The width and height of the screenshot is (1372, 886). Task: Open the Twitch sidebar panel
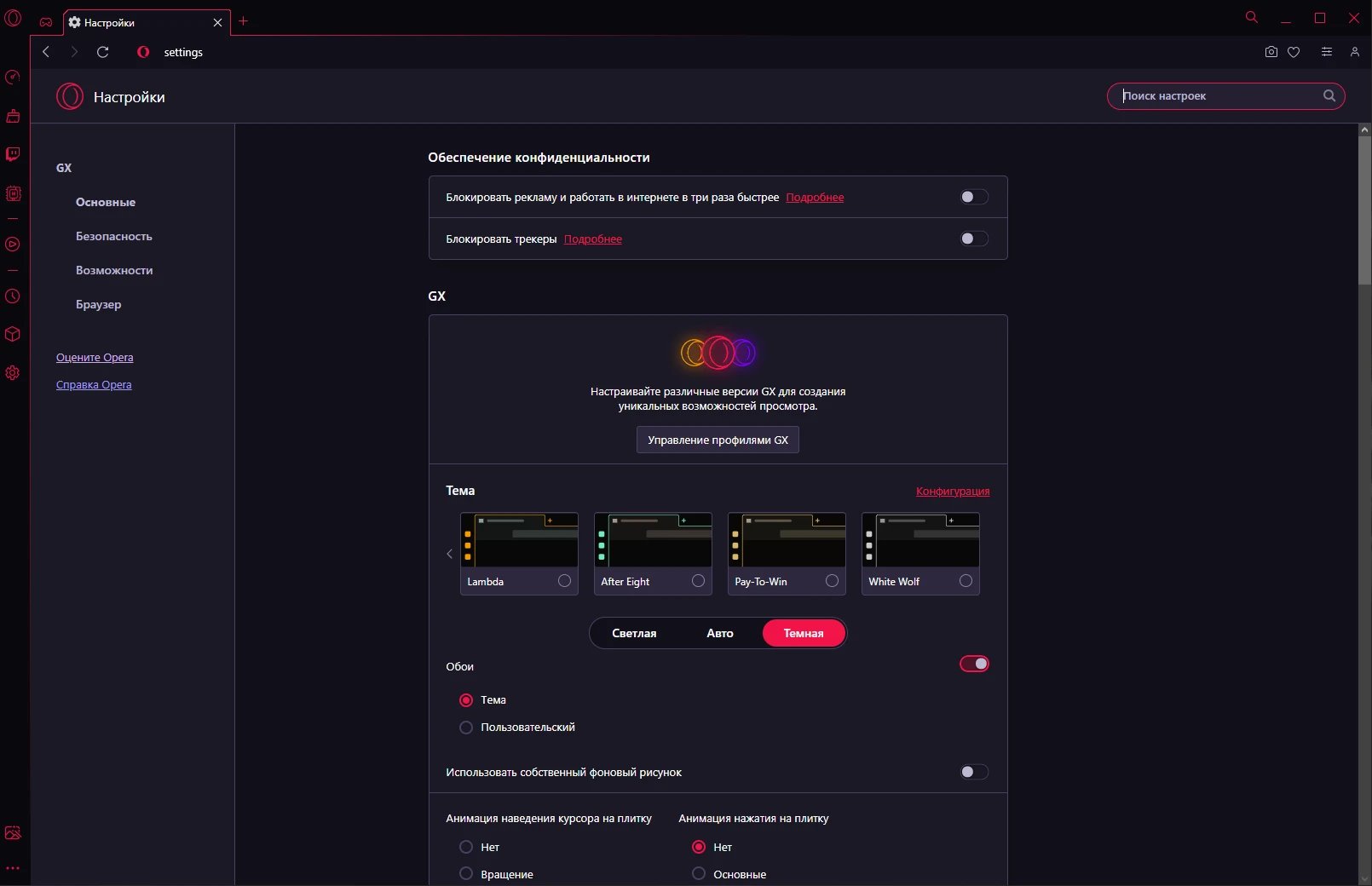pos(13,154)
